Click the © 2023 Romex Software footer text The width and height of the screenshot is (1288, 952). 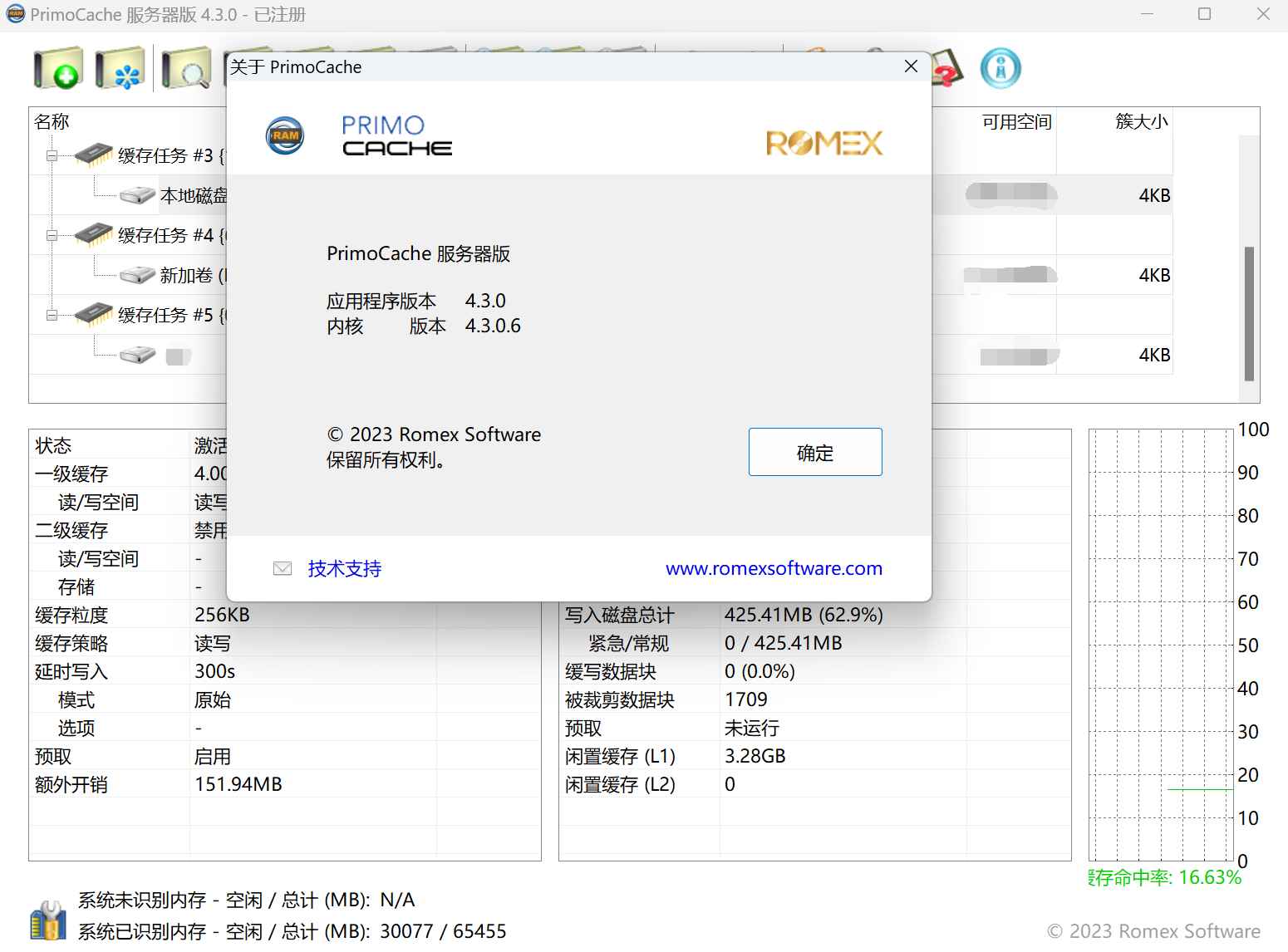[x=1153, y=931]
